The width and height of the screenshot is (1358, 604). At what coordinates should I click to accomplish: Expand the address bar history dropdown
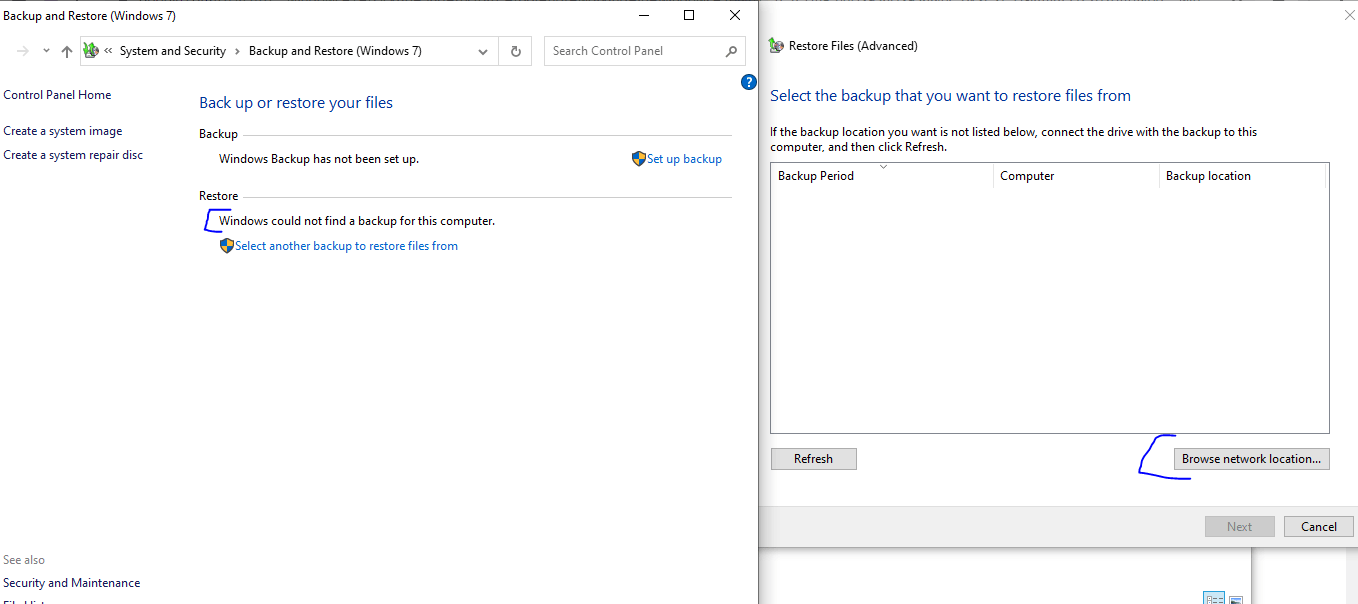[x=483, y=51]
